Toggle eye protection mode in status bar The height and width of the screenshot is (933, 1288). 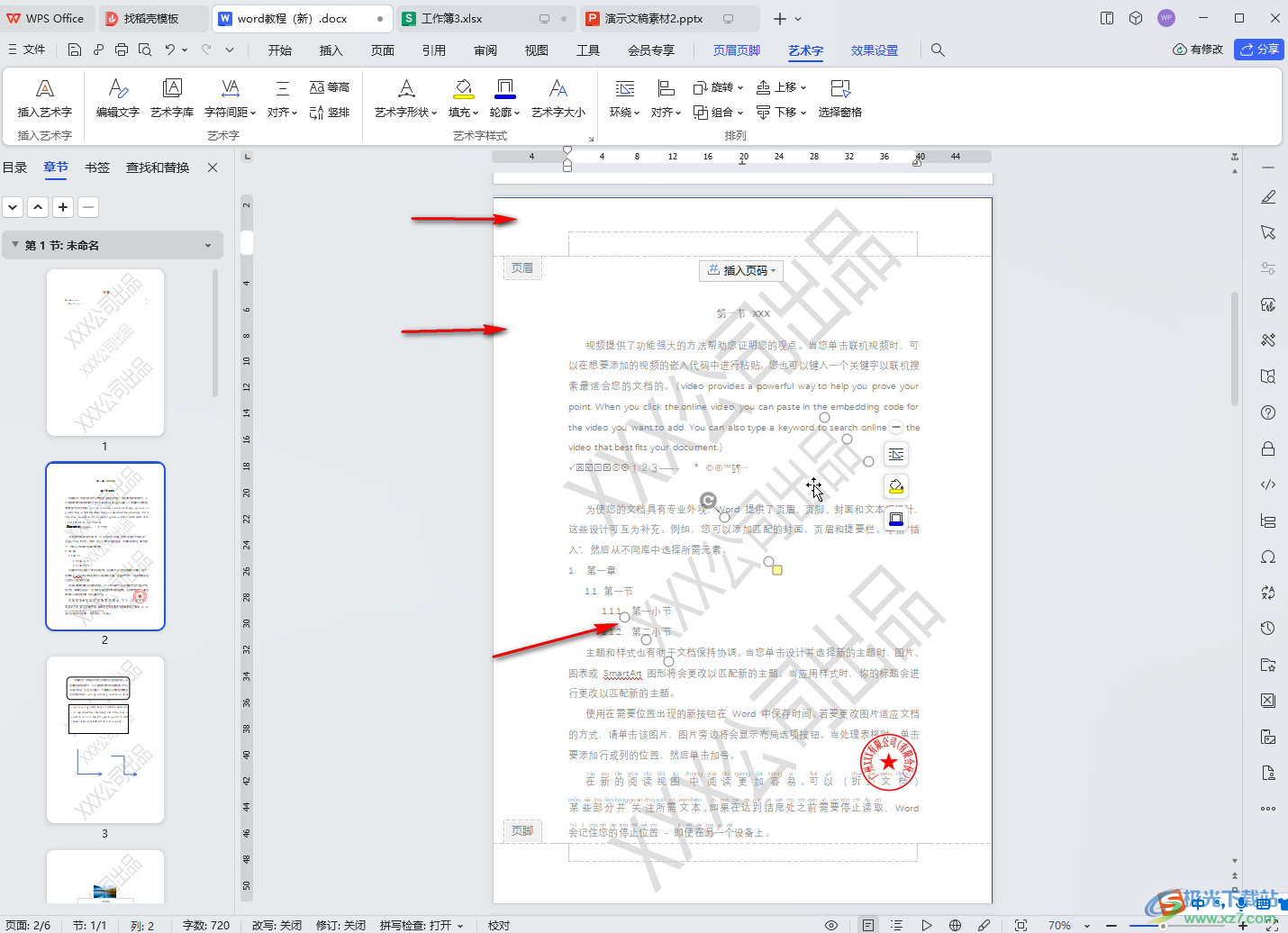tap(831, 925)
